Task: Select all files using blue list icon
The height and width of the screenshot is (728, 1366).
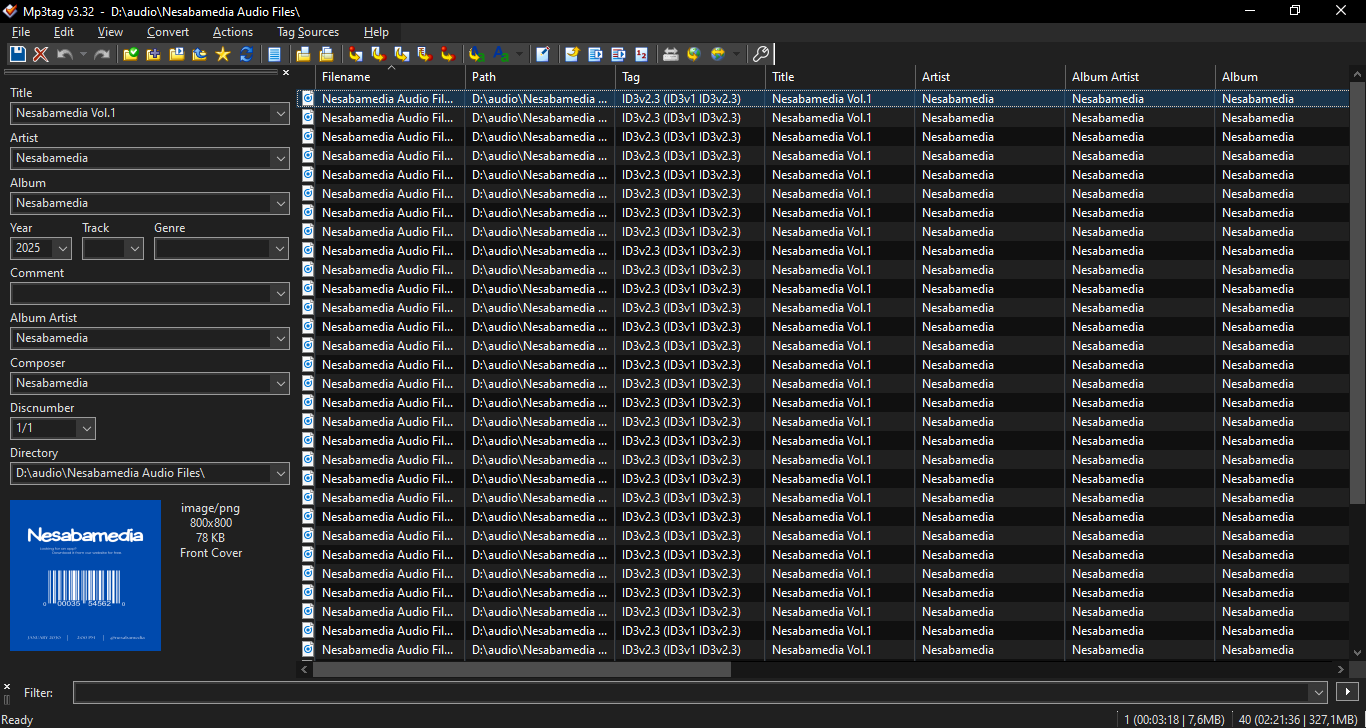Action: pos(273,54)
